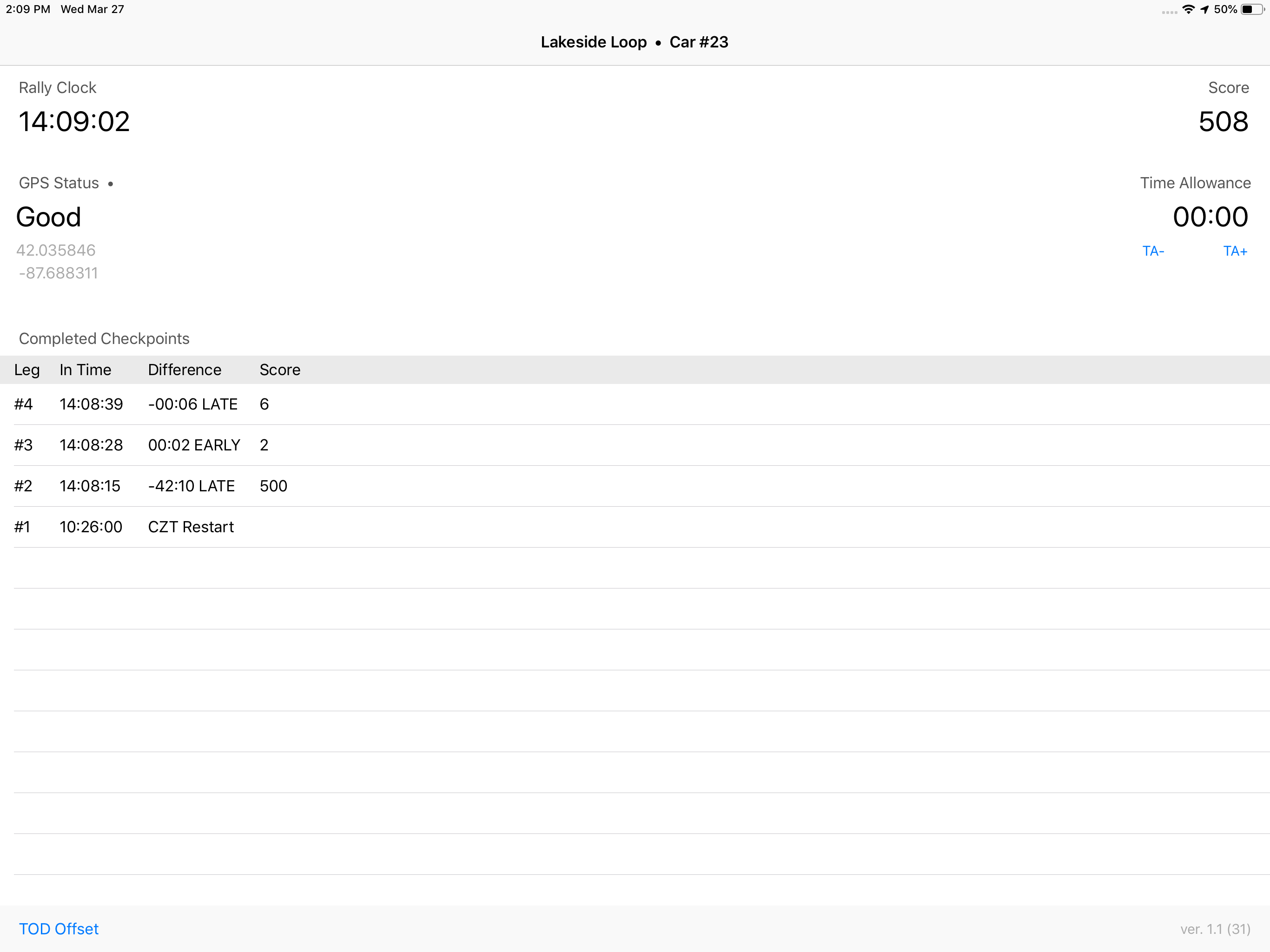1270x952 pixels.
Task: Select the CZT Restart row
Action: (x=190, y=527)
